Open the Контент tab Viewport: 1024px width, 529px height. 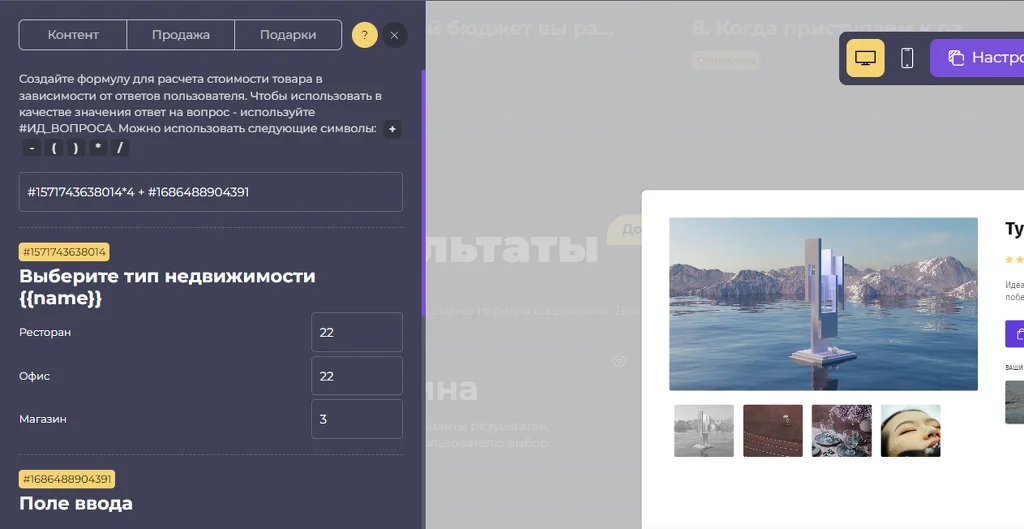click(73, 35)
